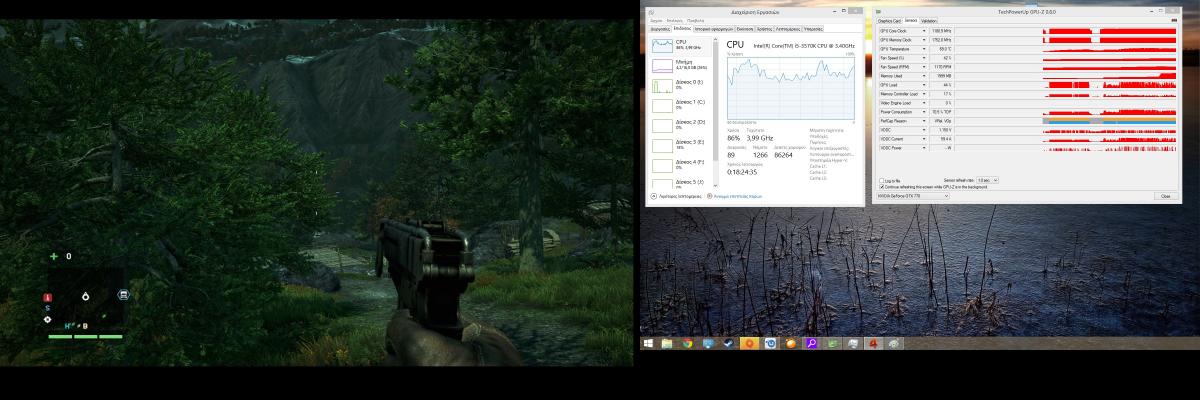The image size is (1200, 400).
Task: Click the CPU usage graph in Task Manager
Action: [791, 86]
